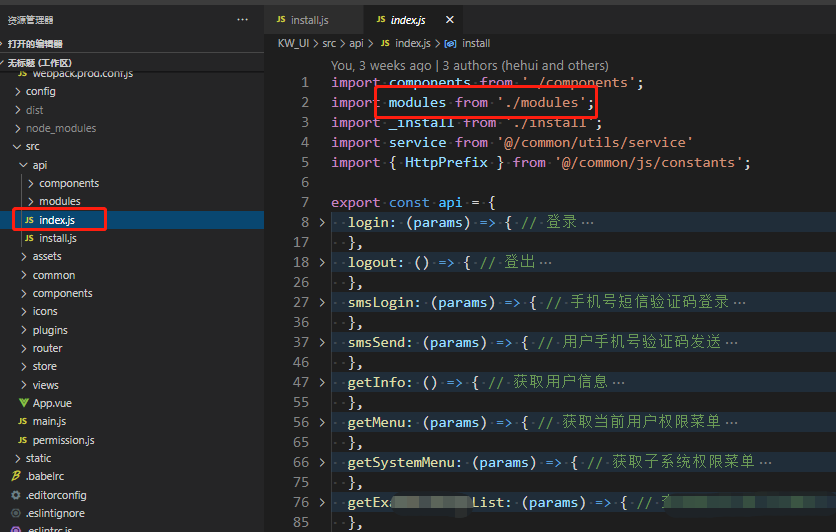The image size is (836, 532).
Task: Click the ESLint icon next to .eslintignore
Action: 16,513
